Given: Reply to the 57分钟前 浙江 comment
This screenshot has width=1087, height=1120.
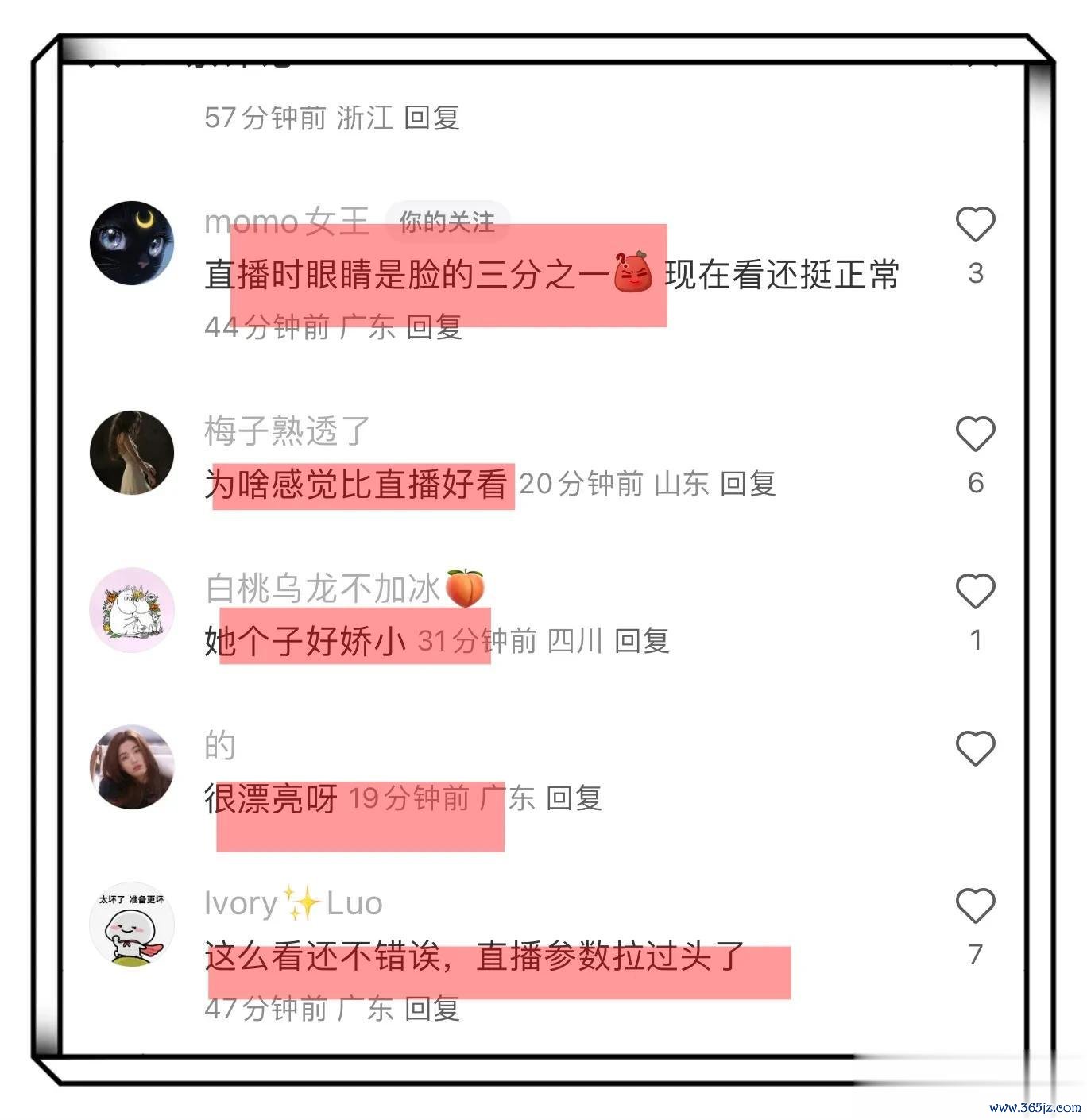Looking at the screenshot, I should [431, 118].
